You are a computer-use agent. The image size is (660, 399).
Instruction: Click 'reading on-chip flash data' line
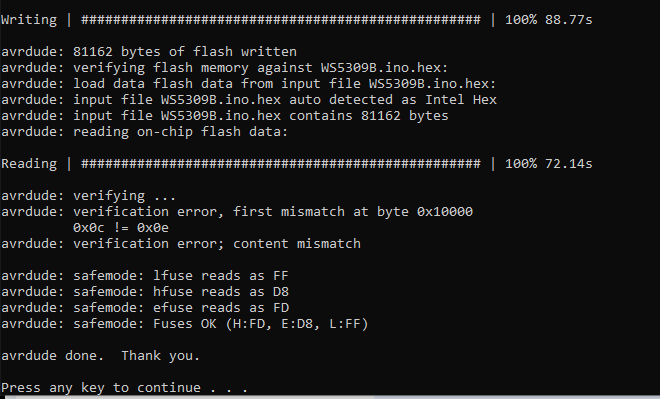point(145,132)
